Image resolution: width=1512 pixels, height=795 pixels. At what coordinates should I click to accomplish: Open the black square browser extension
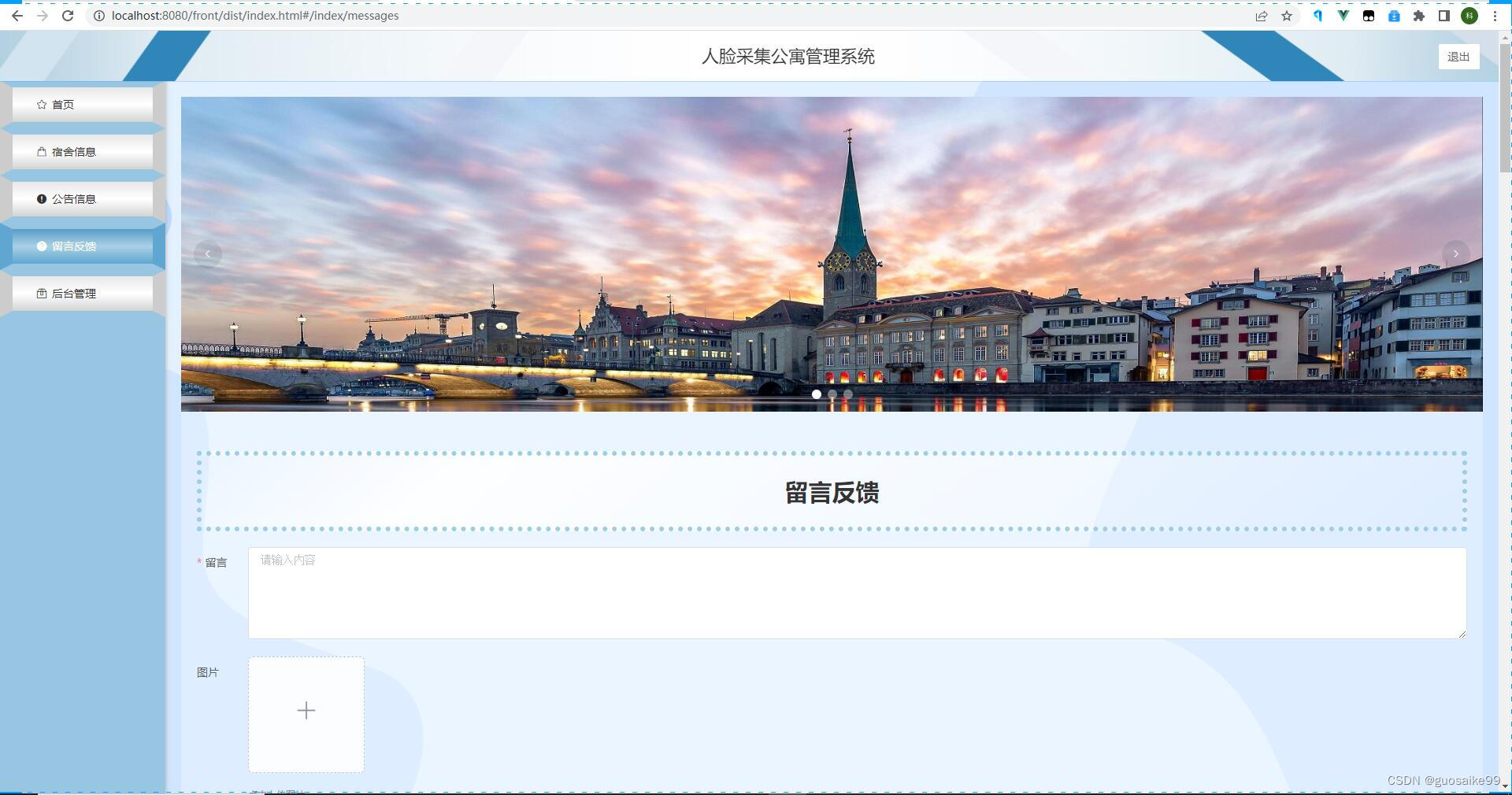tap(1369, 16)
